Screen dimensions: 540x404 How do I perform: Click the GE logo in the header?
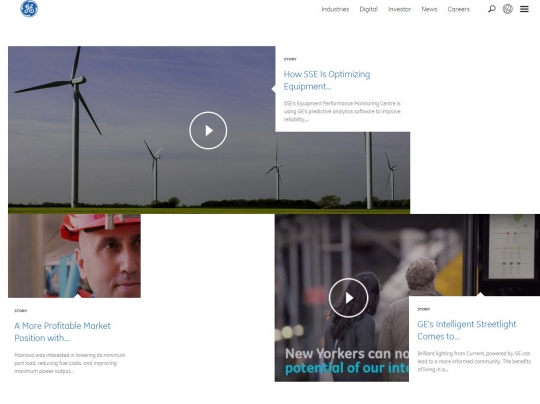29,9
